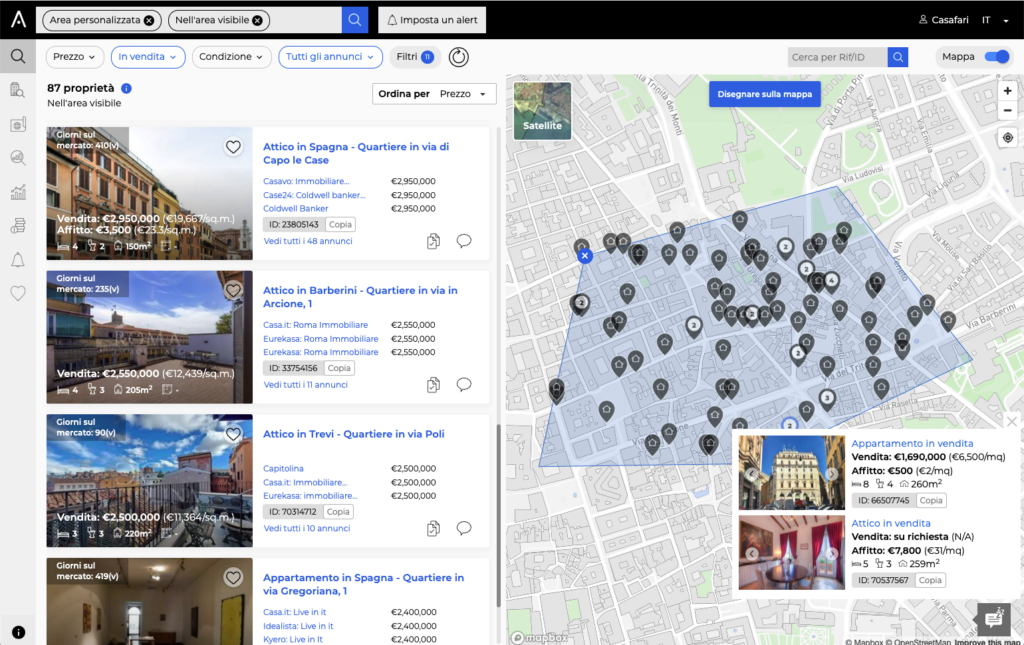Focus the 'Cerca per Rif/ID' input field
Screen dimensions: 1024x645
coord(837,57)
